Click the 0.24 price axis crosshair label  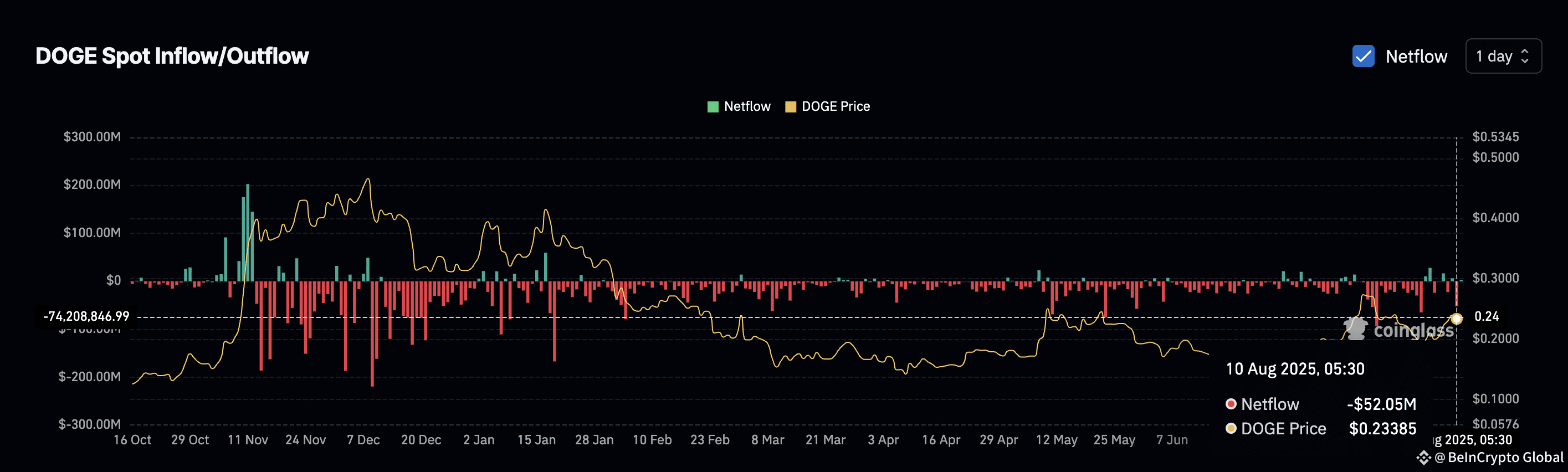[1487, 316]
